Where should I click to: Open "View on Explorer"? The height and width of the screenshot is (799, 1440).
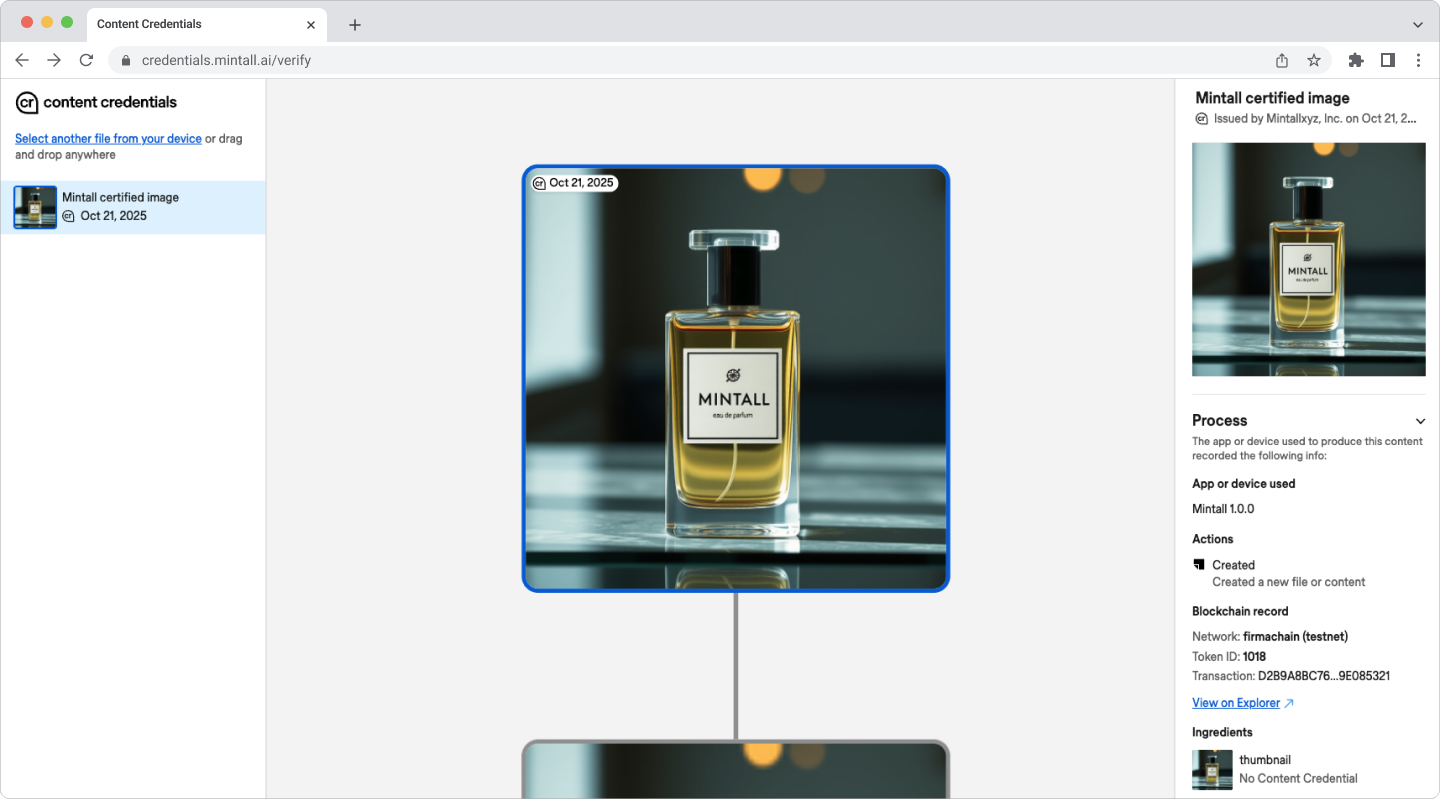point(1236,702)
